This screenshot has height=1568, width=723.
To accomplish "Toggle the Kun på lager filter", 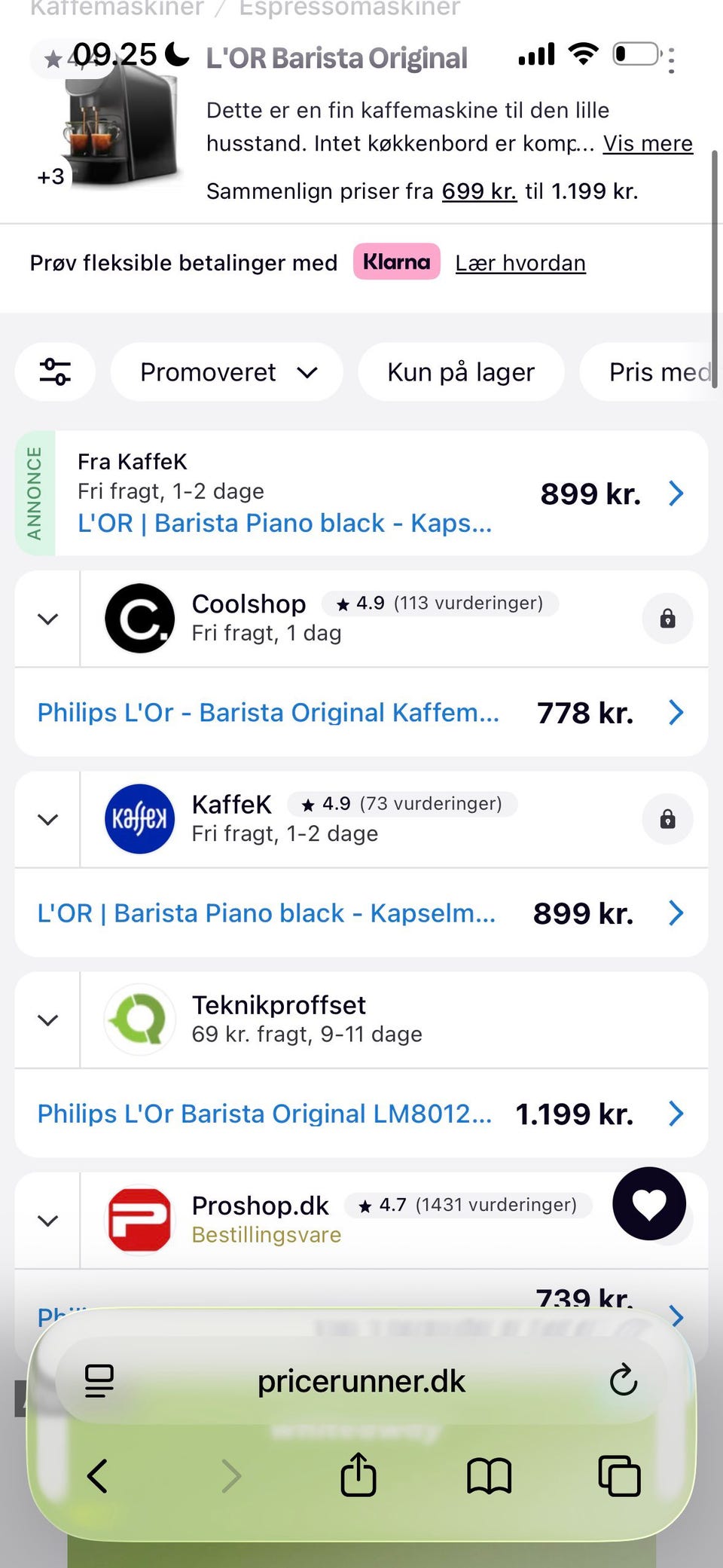I will pyautogui.click(x=461, y=372).
